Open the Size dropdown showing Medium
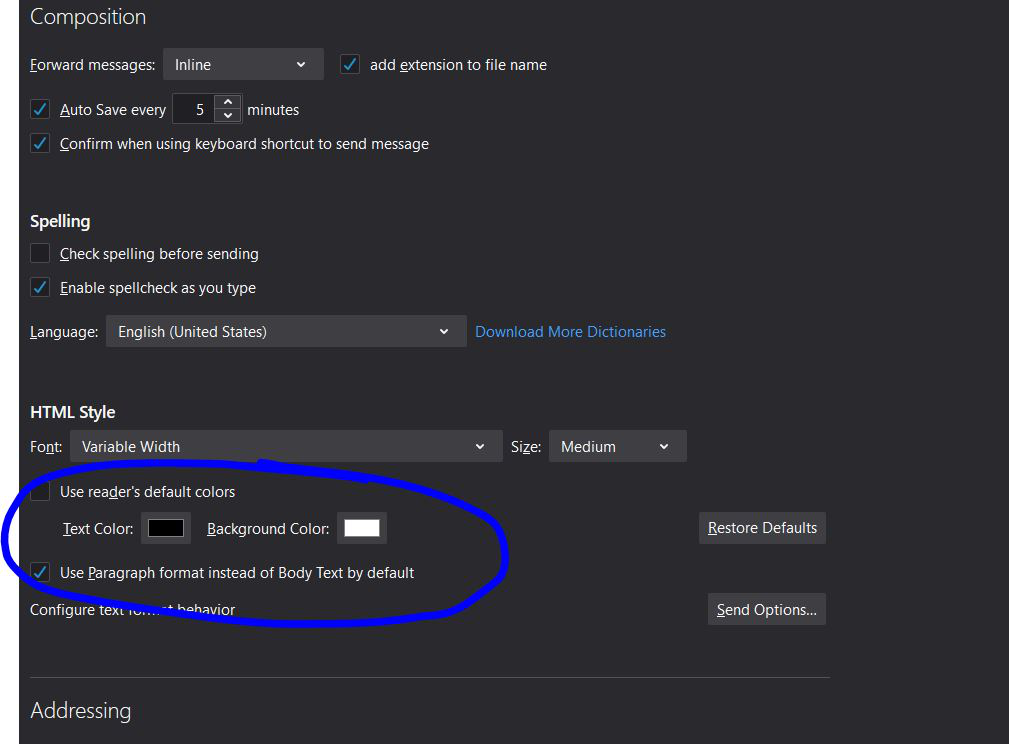 click(617, 446)
